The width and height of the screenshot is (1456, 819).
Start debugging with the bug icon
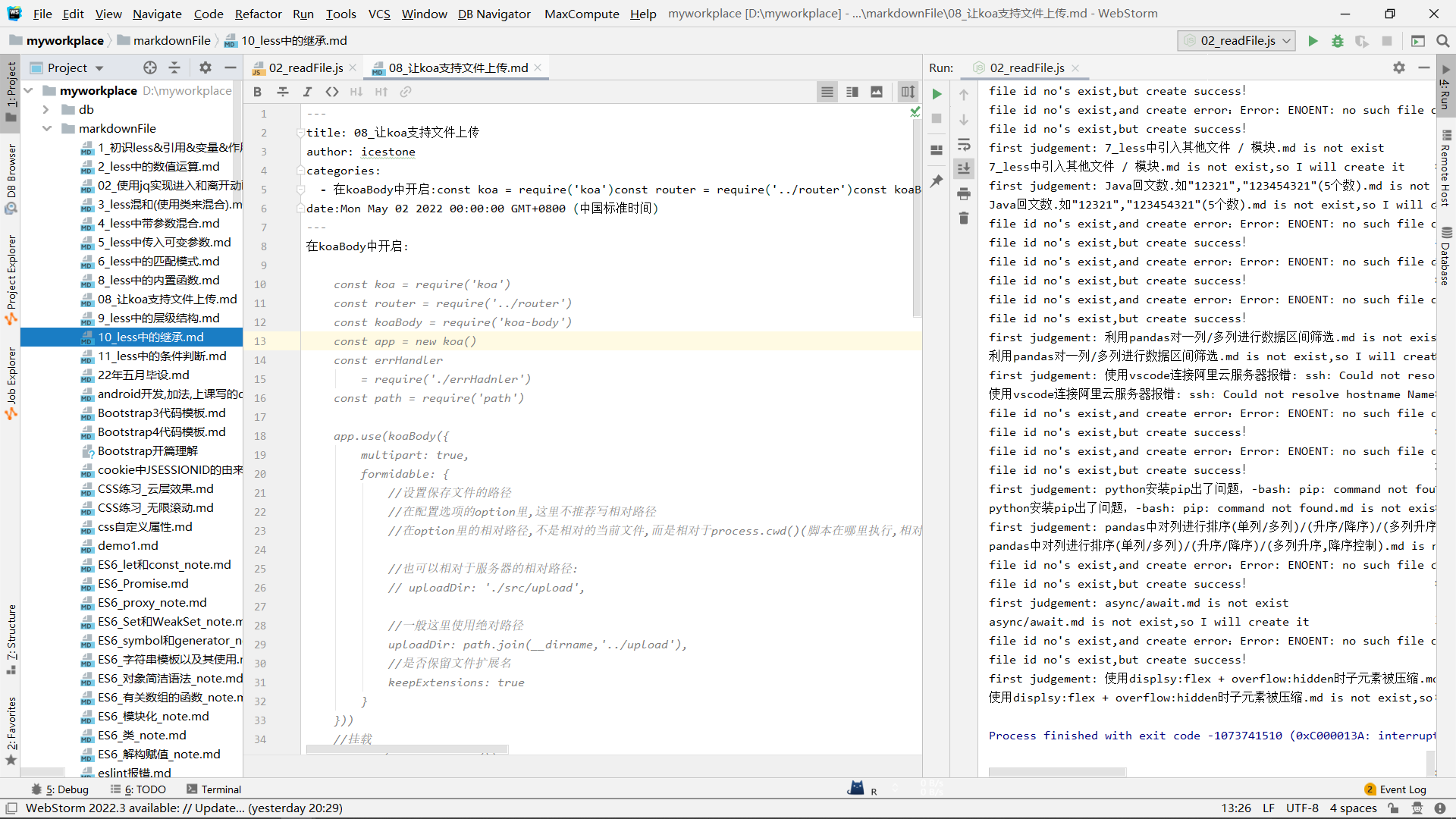(x=1338, y=41)
